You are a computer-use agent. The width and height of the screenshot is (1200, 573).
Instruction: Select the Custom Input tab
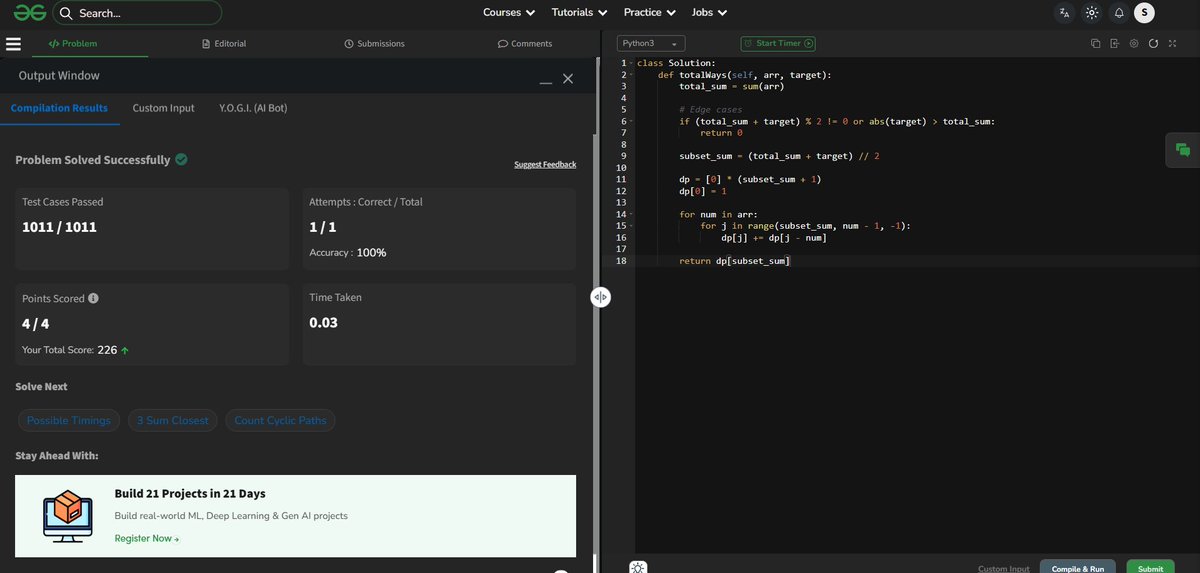pos(164,108)
